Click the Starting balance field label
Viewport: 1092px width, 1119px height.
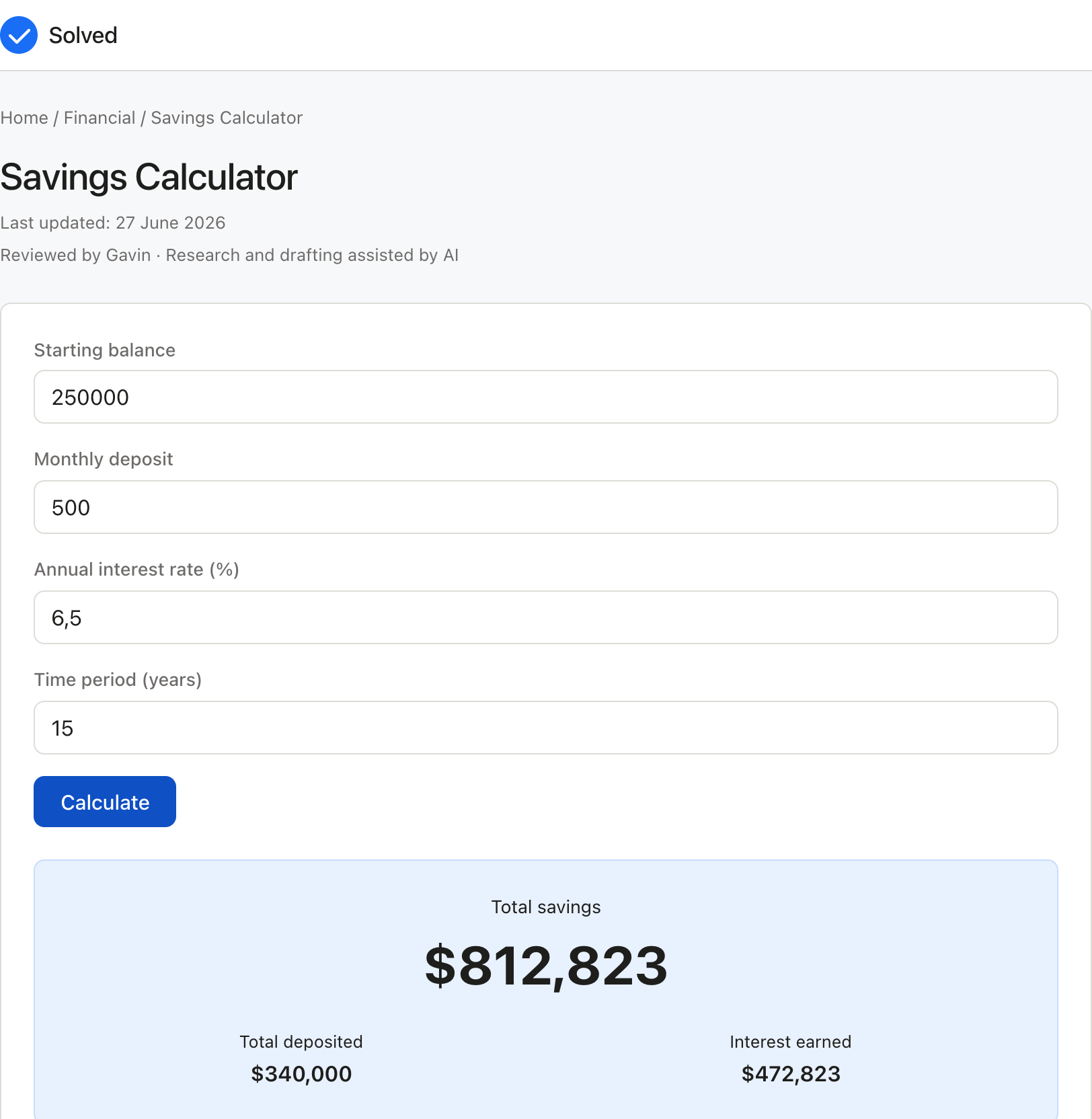coord(105,350)
